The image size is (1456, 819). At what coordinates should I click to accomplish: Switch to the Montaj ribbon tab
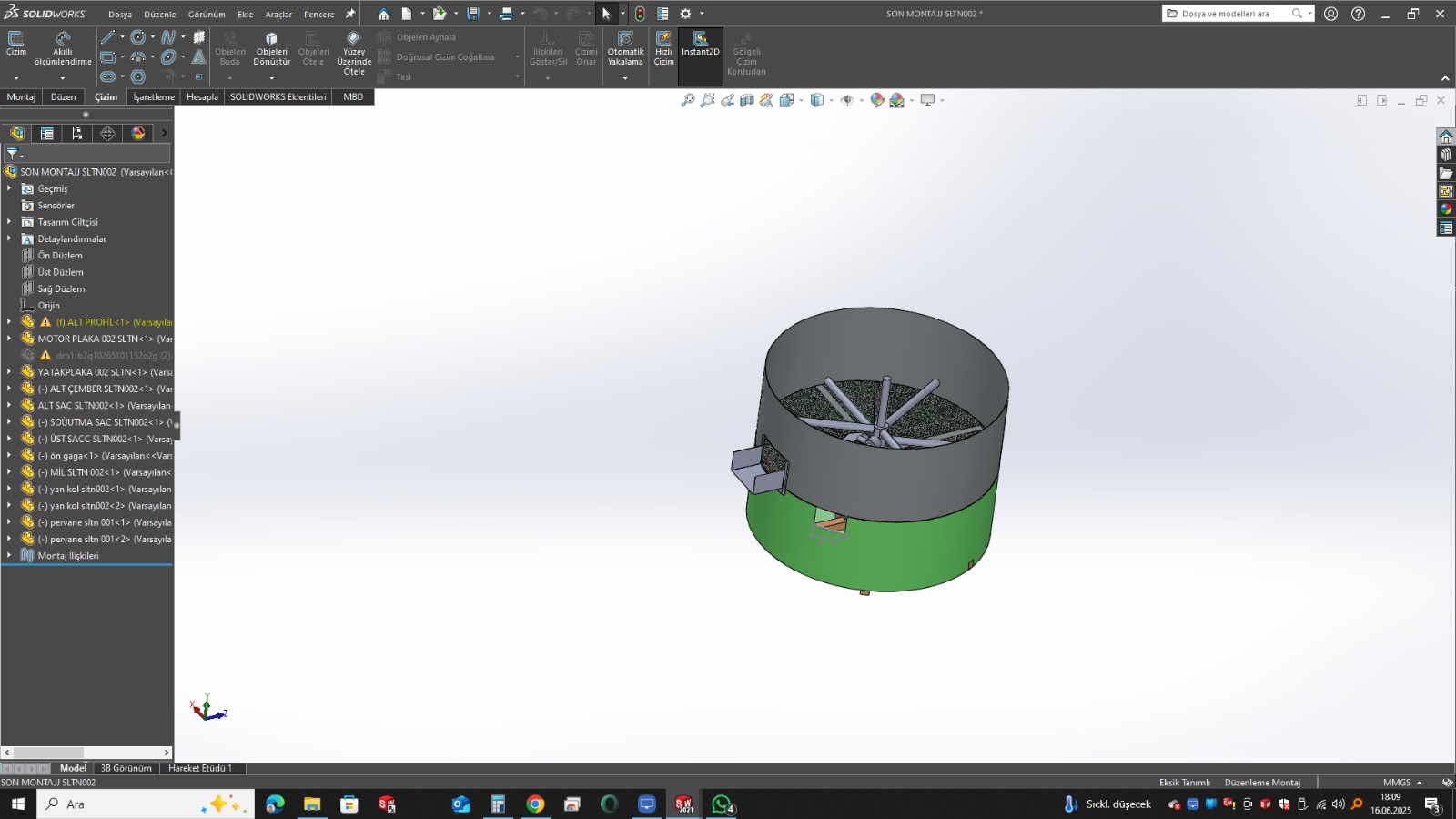21,96
